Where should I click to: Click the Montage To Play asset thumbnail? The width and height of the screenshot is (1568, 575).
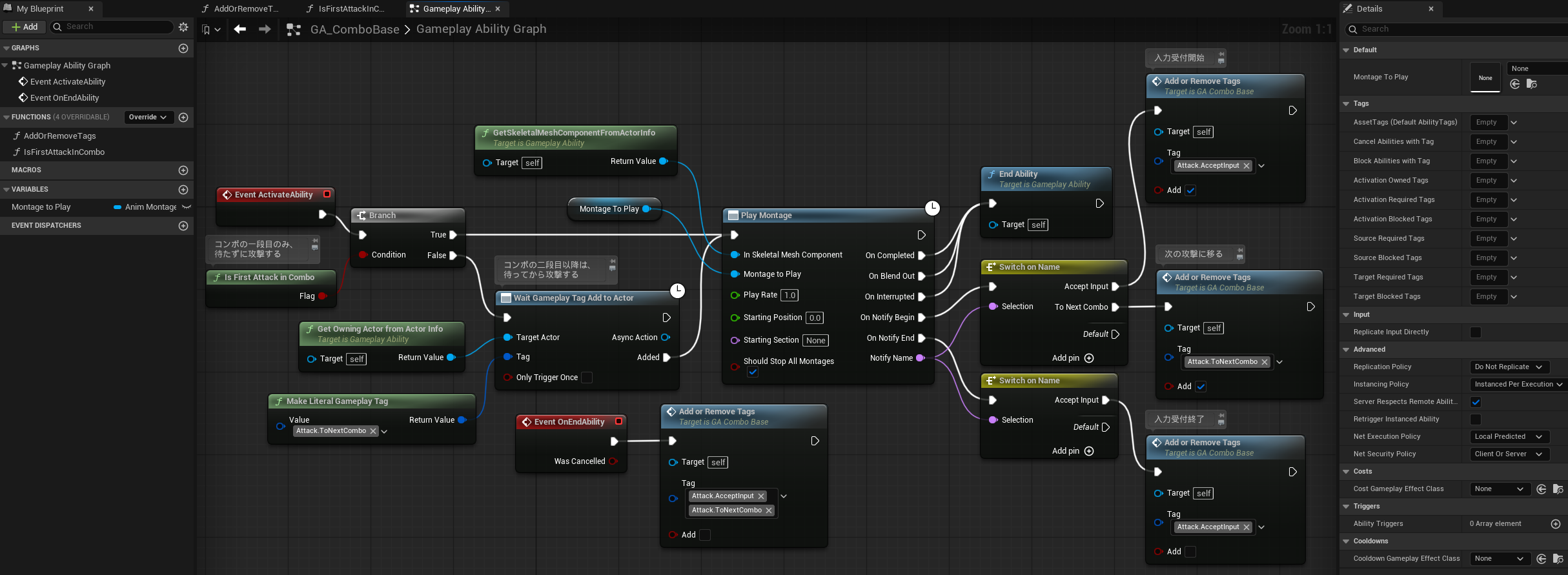pyautogui.click(x=1485, y=77)
